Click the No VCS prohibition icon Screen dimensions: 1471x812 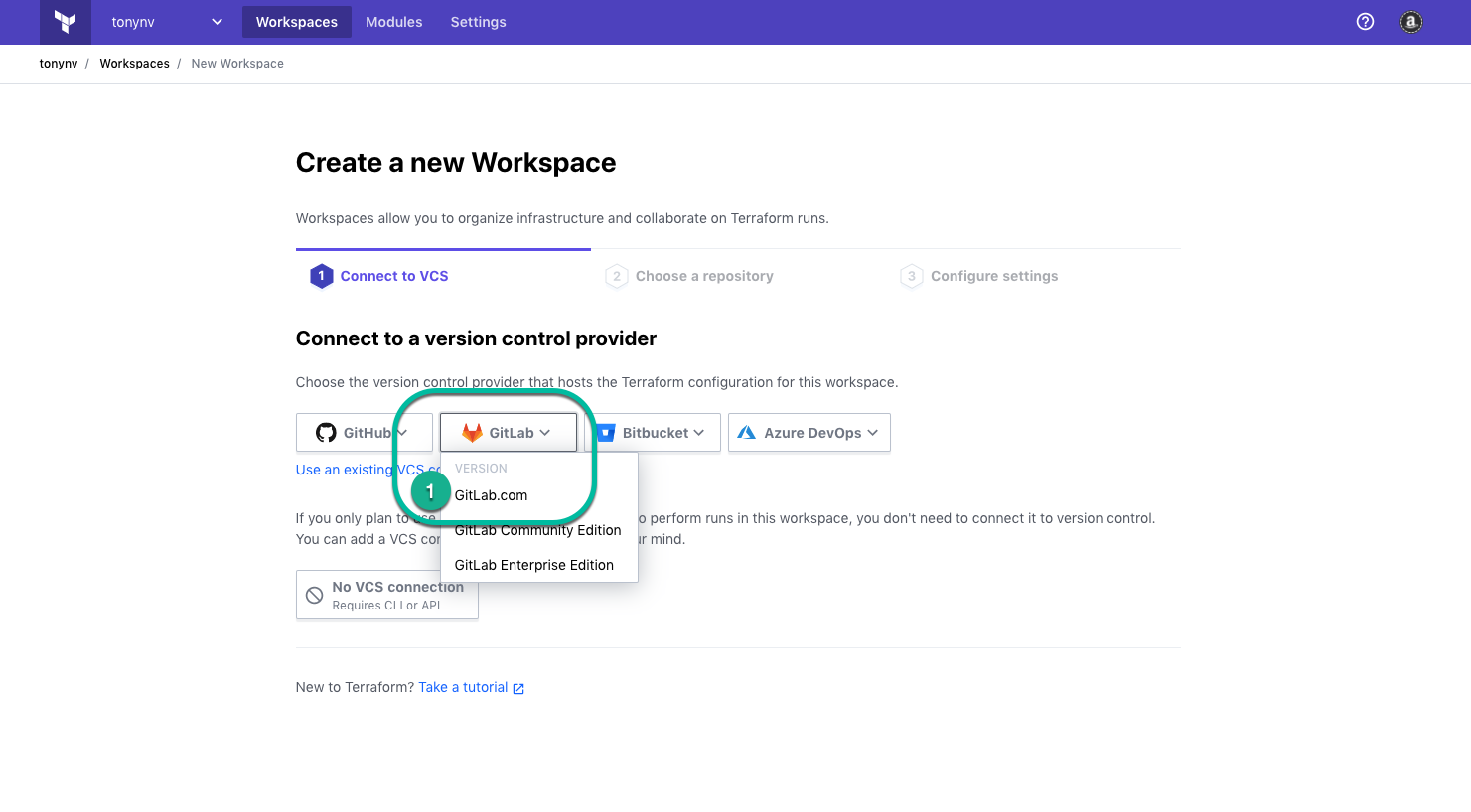click(x=314, y=595)
